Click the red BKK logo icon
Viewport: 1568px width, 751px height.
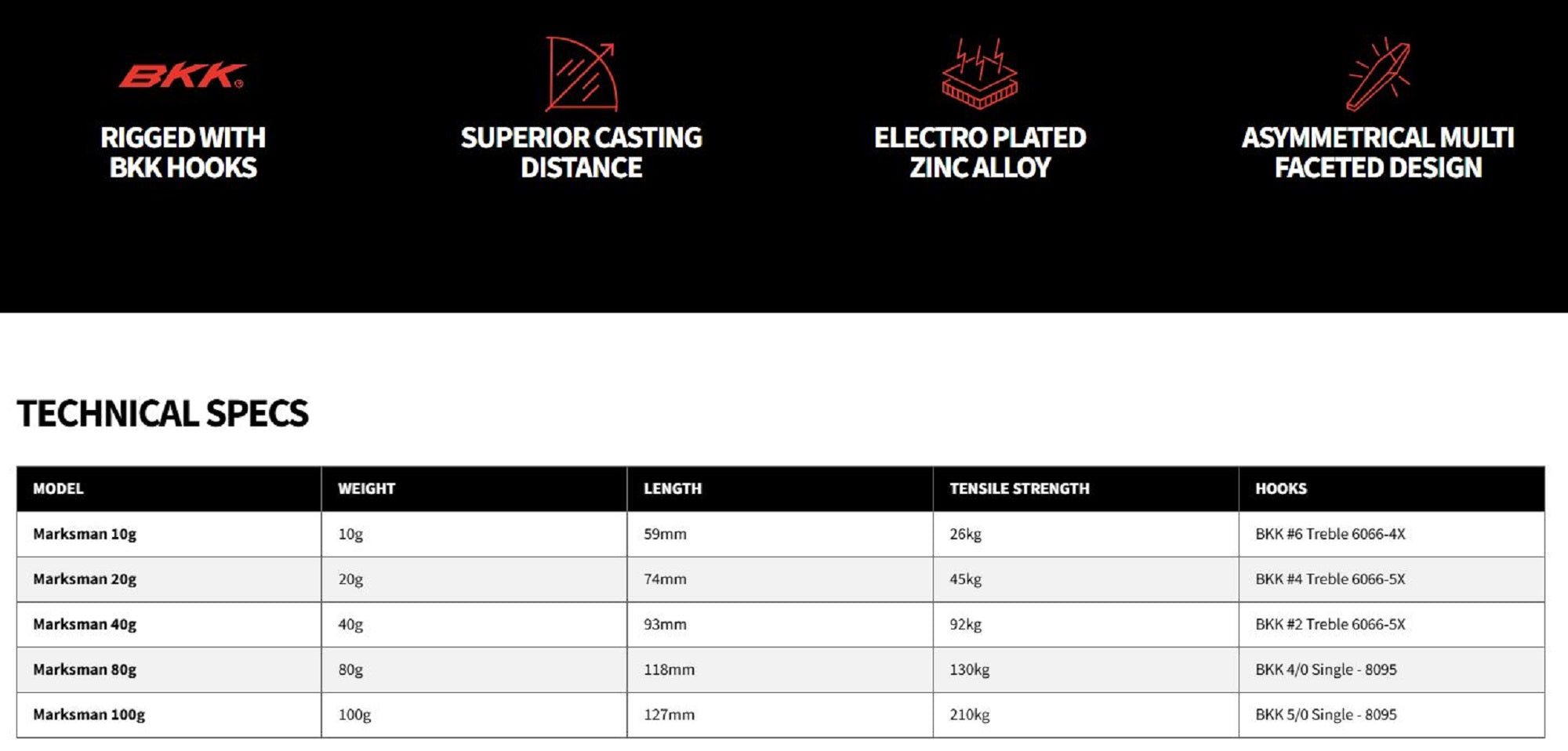pos(182,76)
